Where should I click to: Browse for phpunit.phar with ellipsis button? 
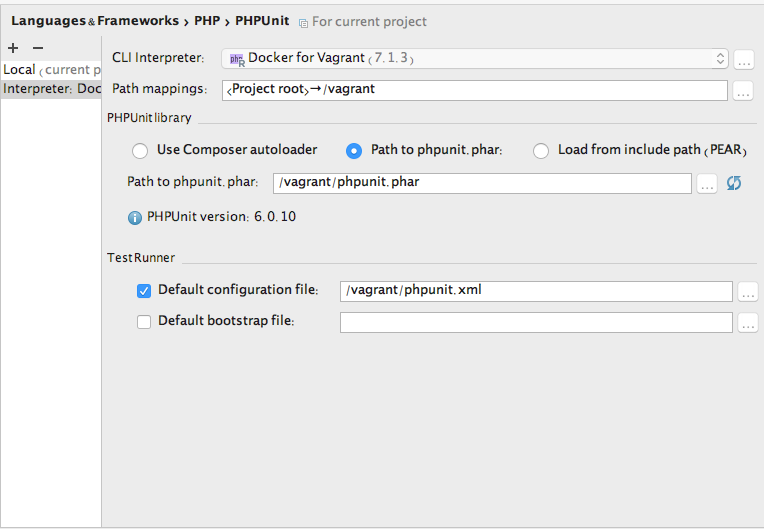click(707, 183)
